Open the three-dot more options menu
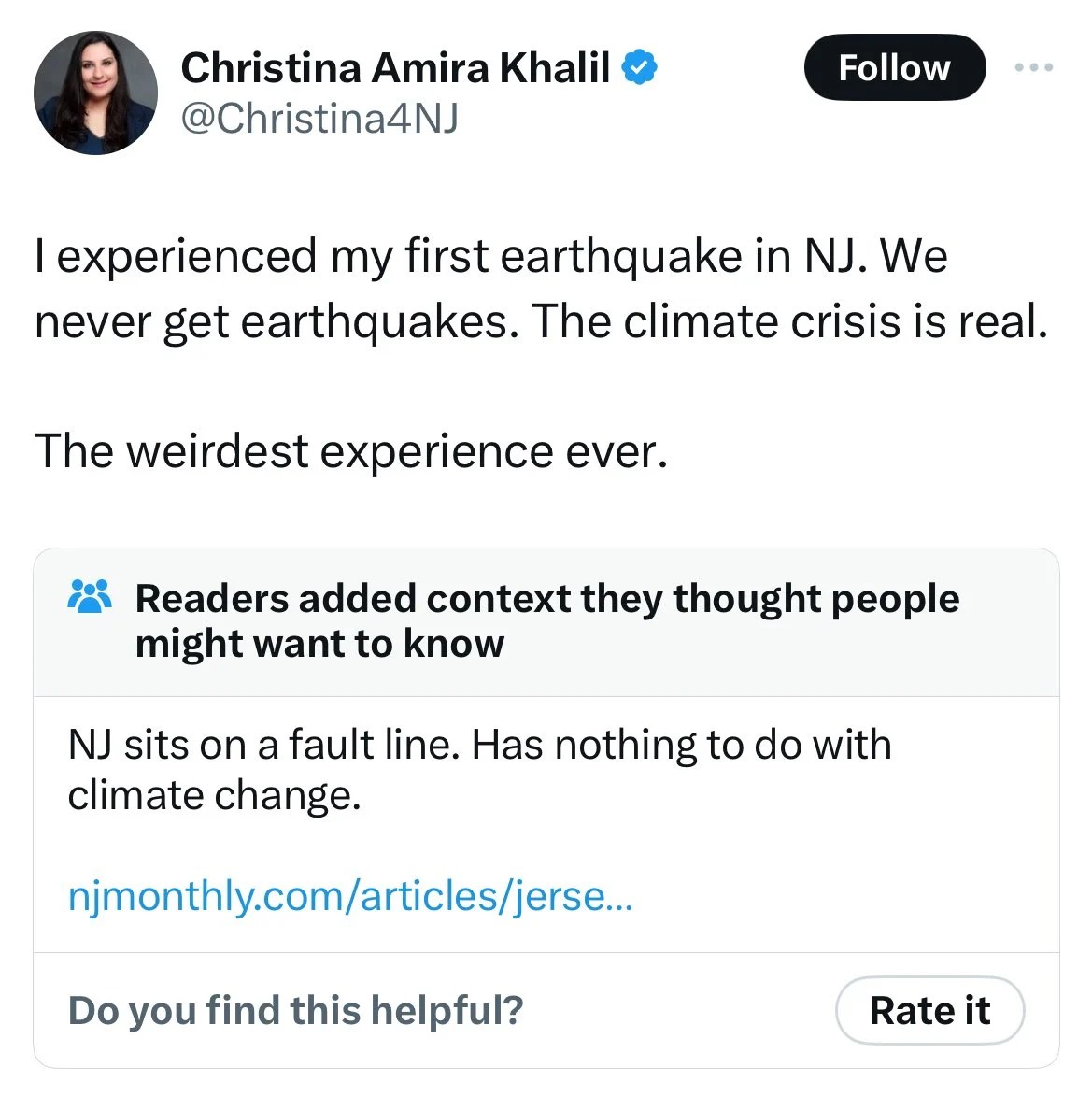Screen dimensions: 1092x1096 (x=1035, y=67)
